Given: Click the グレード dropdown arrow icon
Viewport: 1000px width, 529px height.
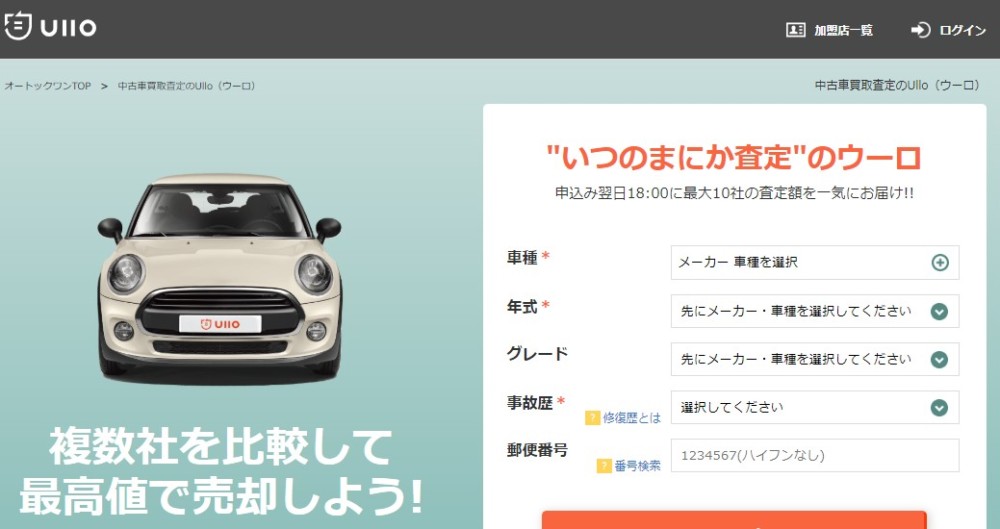Looking at the screenshot, I should pyautogui.click(x=939, y=360).
